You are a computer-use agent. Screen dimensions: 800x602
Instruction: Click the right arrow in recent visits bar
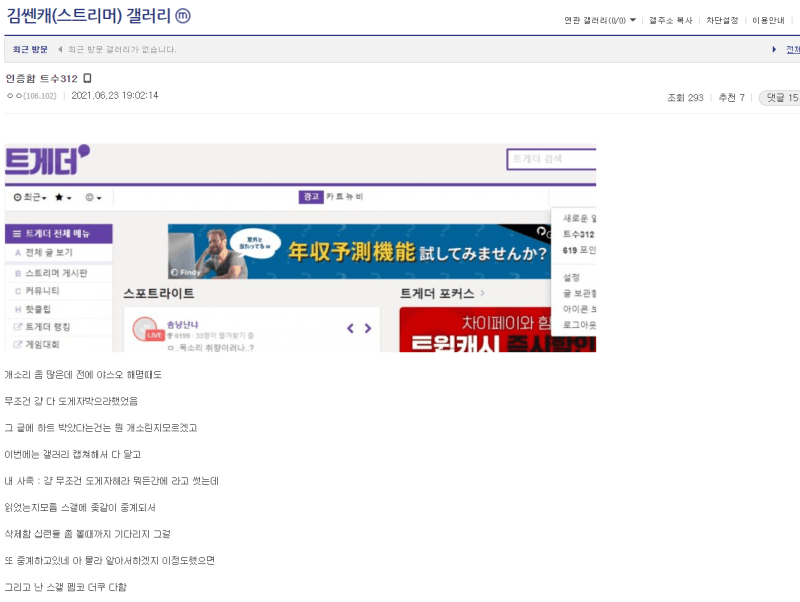tap(774, 49)
